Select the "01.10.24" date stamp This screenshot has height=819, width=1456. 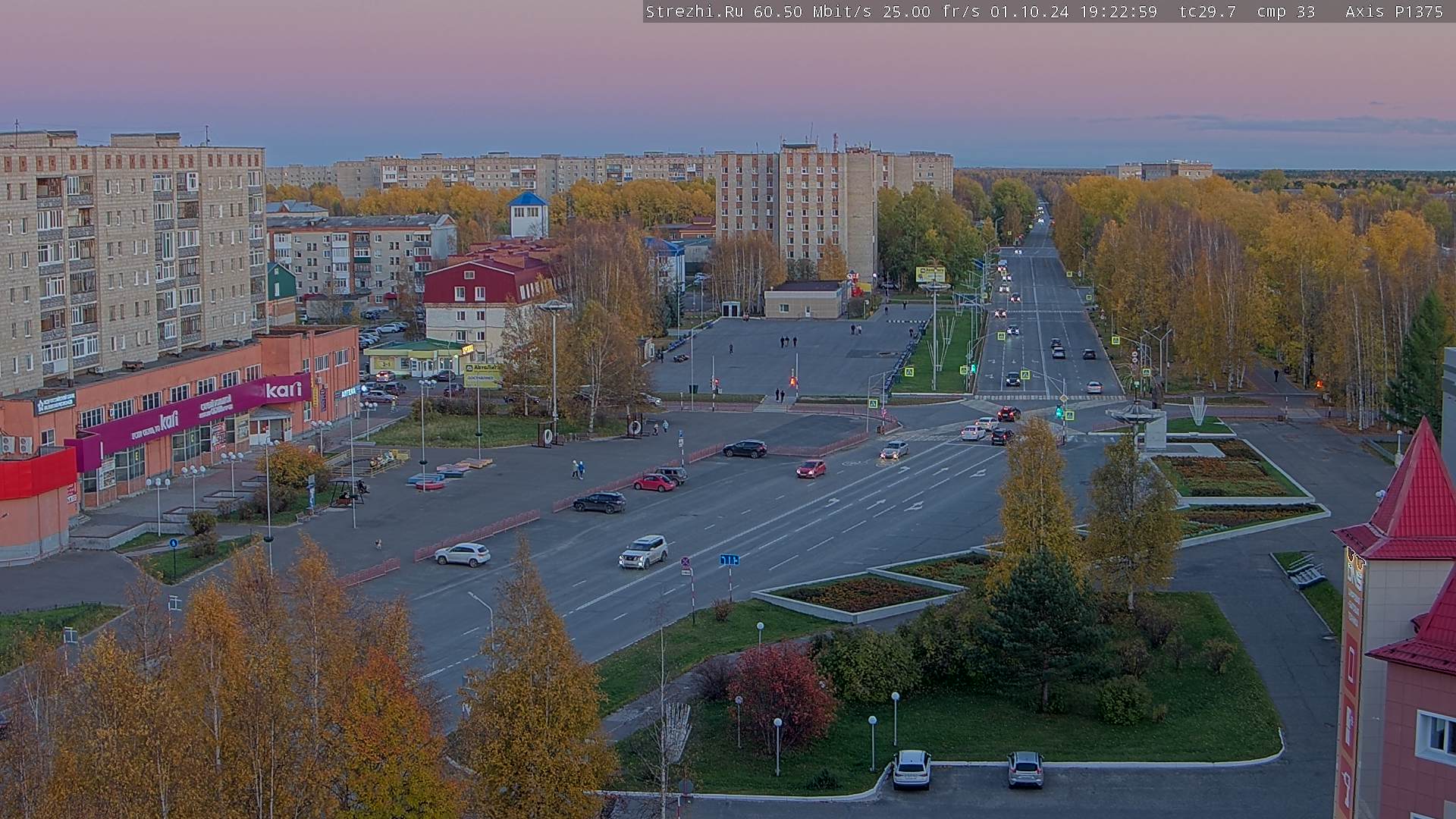point(1029,11)
